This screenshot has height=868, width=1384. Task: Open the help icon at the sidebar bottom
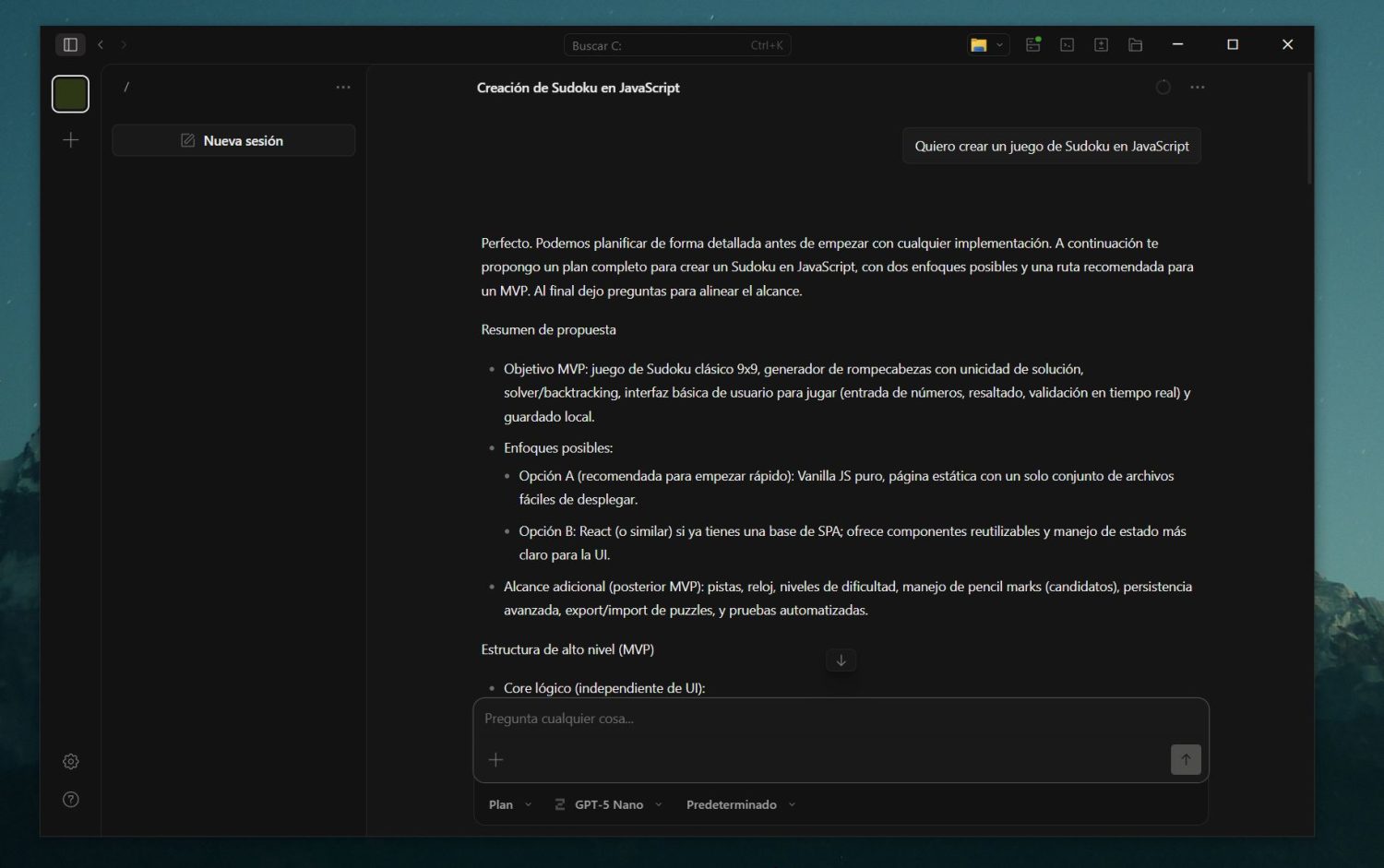[70, 799]
